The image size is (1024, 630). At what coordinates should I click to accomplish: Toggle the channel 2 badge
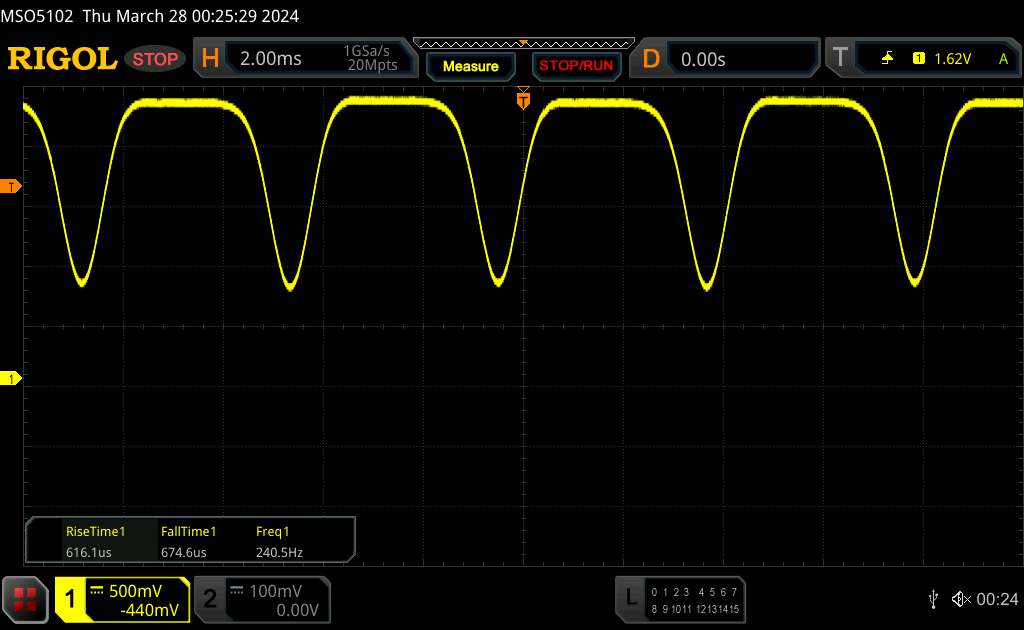tap(210, 599)
